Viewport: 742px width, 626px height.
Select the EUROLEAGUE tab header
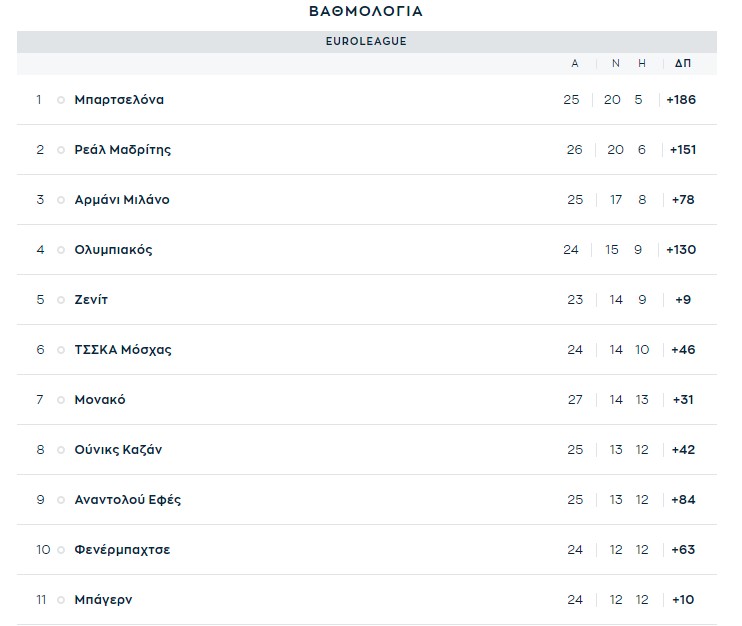[366, 42]
